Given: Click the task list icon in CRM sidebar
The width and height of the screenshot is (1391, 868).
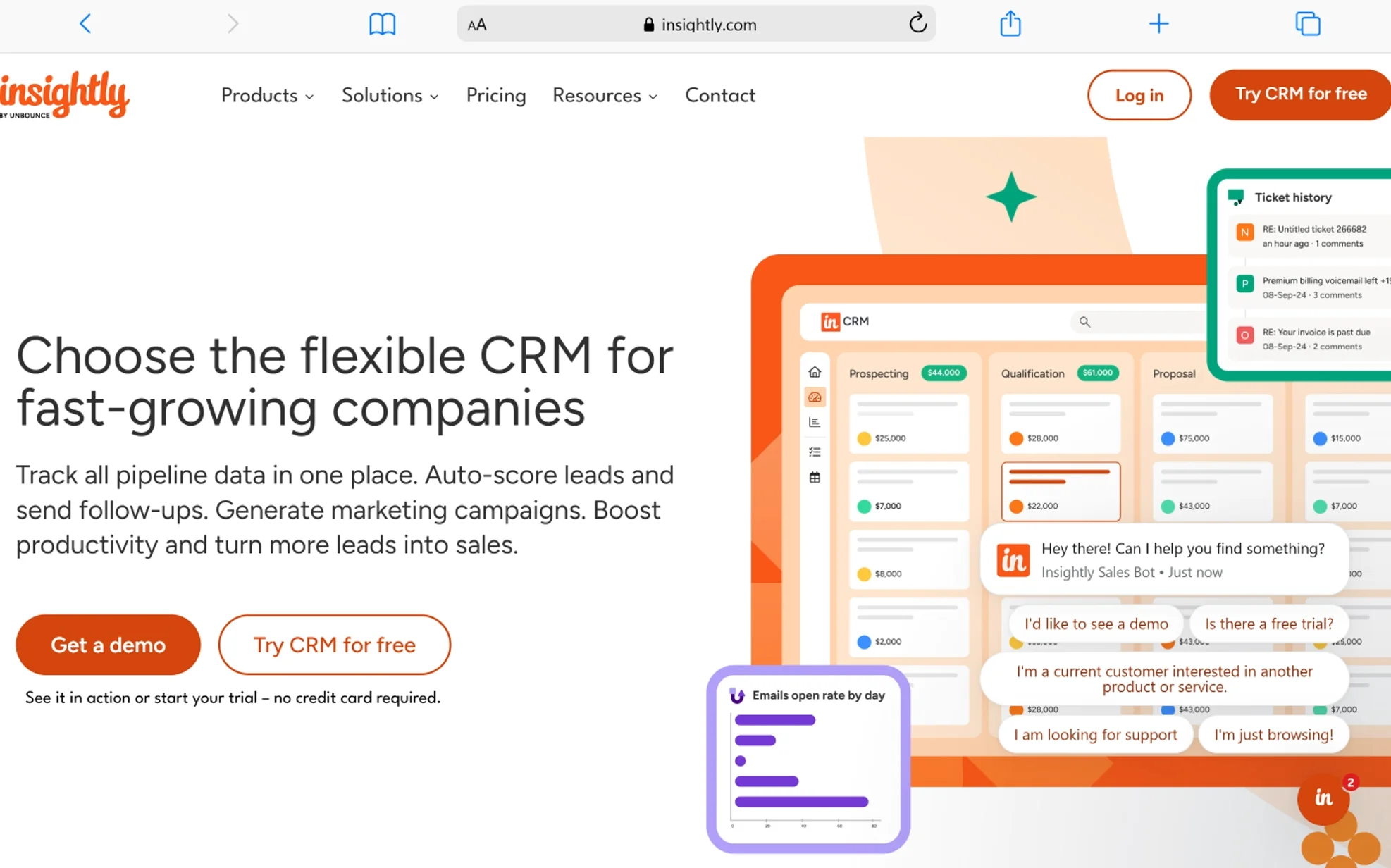Looking at the screenshot, I should pyautogui.click(x=815, y=452).
